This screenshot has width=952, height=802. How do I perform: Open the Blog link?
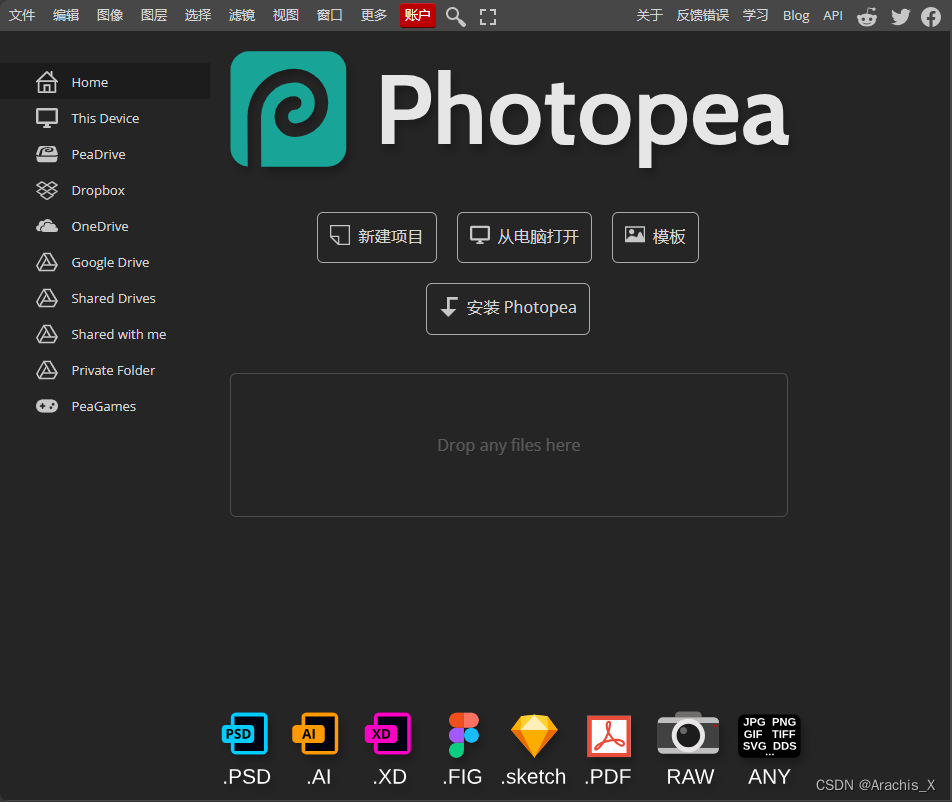(x=795, y=15)
